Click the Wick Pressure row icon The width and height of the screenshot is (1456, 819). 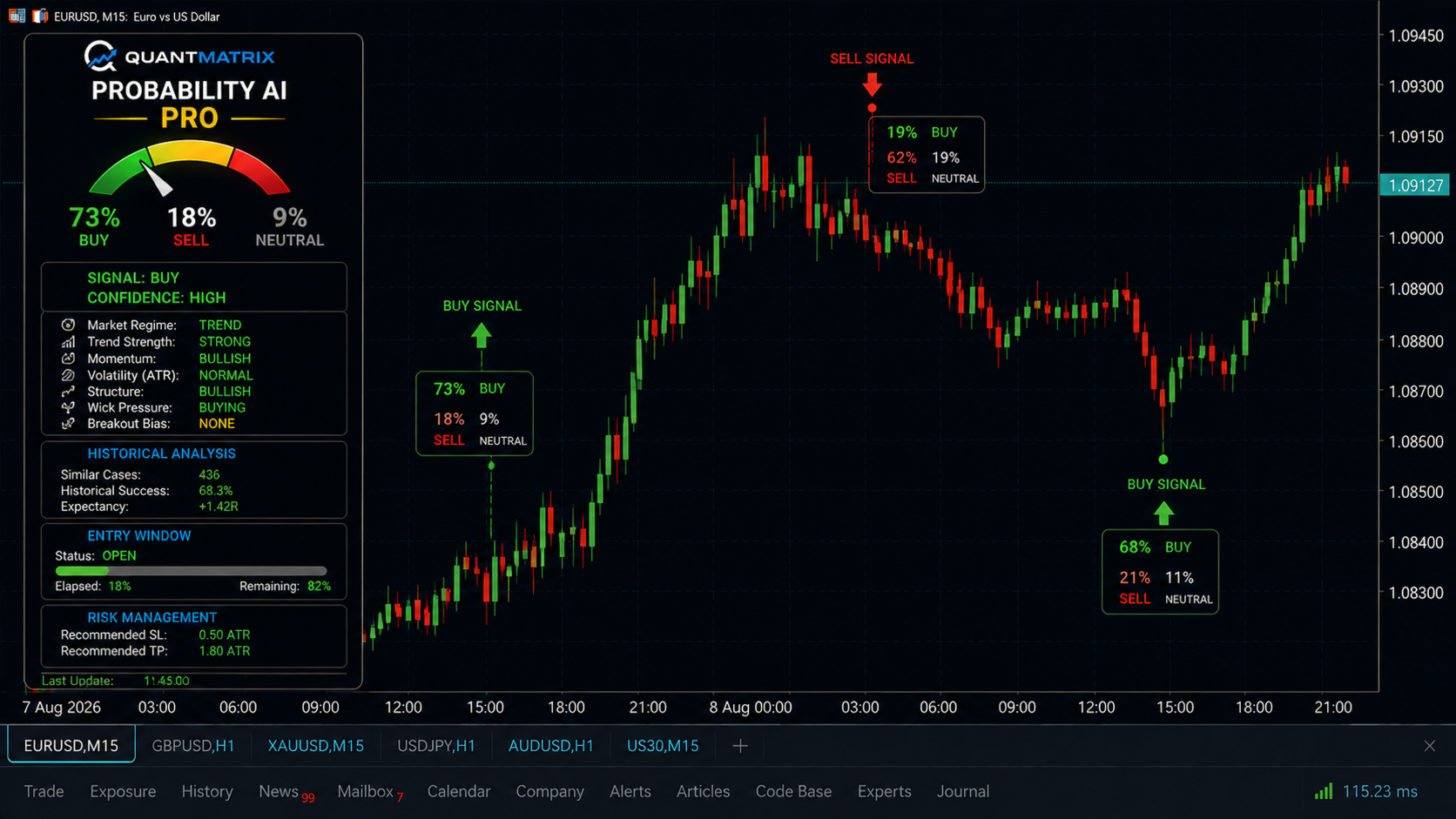(68, 407)
